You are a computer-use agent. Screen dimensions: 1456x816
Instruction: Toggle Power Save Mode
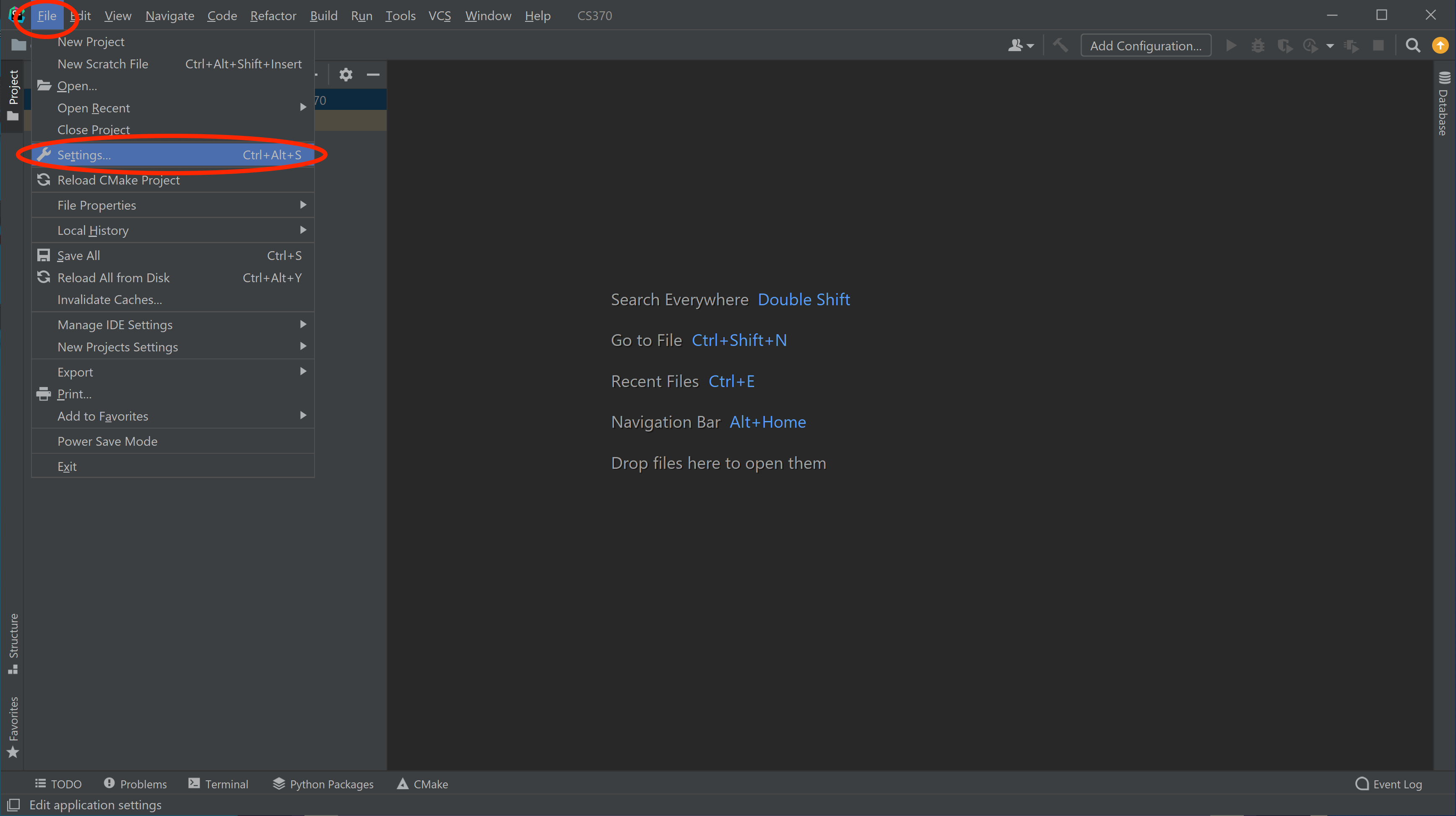click(x=107, y=442)
